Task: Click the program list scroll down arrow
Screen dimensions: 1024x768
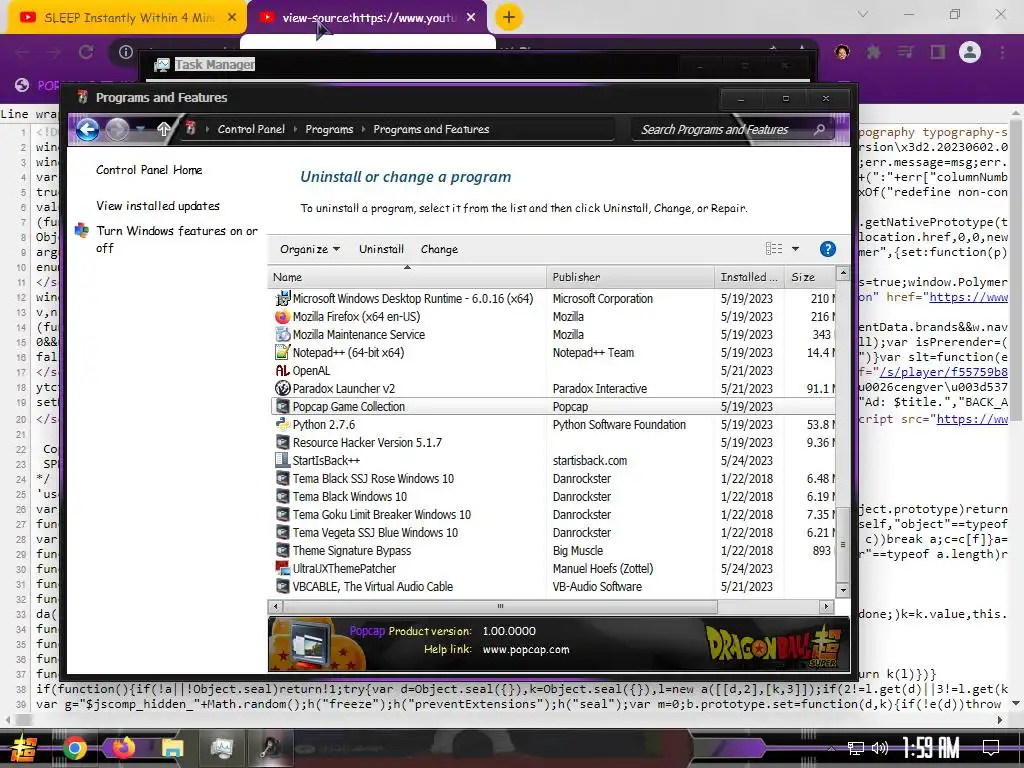Action: [x=842, y=590]
